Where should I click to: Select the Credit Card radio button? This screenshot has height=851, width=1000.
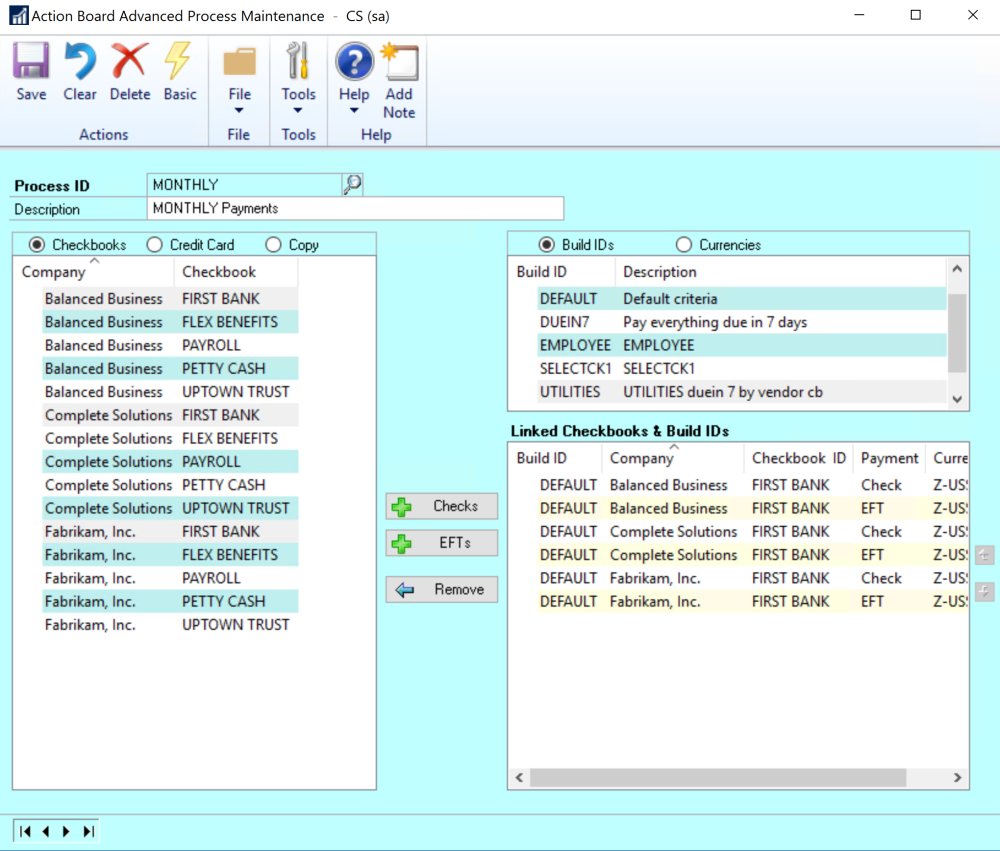click(x=155, y=245)
